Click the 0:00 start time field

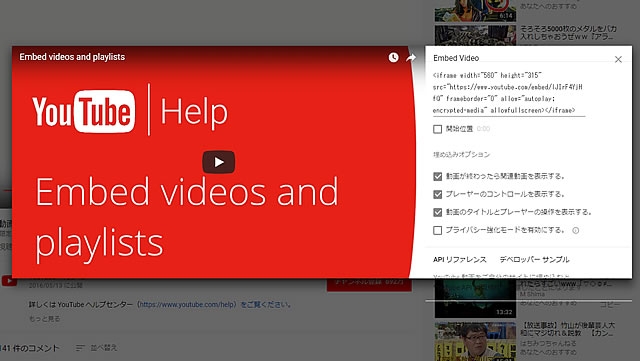[483, 129]
